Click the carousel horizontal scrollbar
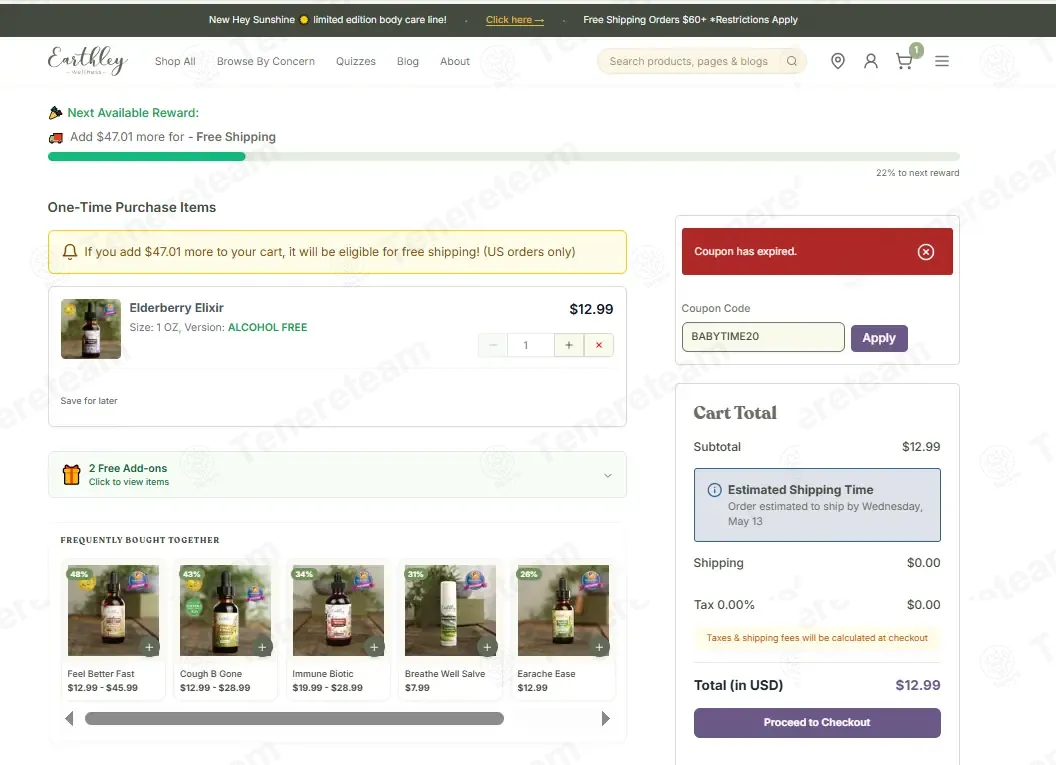The height and width of the screenshot is (765, 1056). (x=294, y=719)
